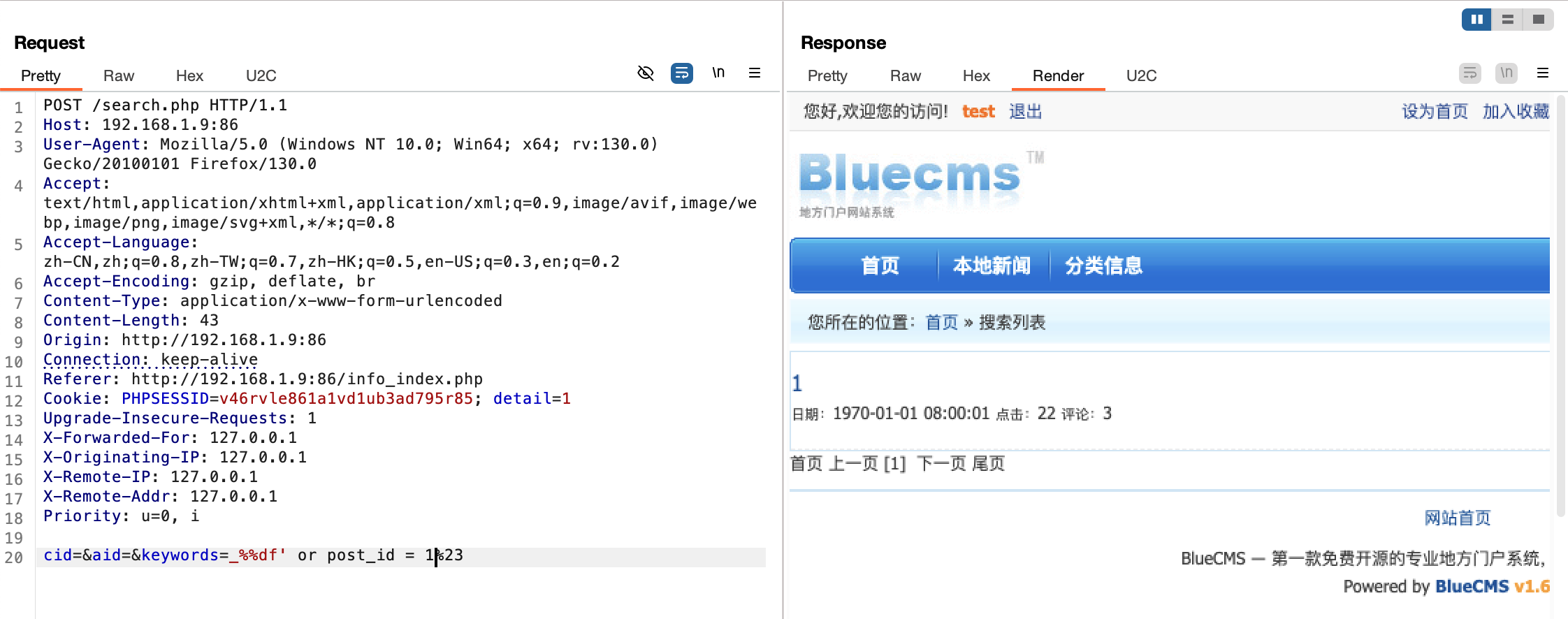Image resolution: width=1568 pixels, height=619 pixels.
Task: Click 下一页 pagination text
Action: click(941, 463)
